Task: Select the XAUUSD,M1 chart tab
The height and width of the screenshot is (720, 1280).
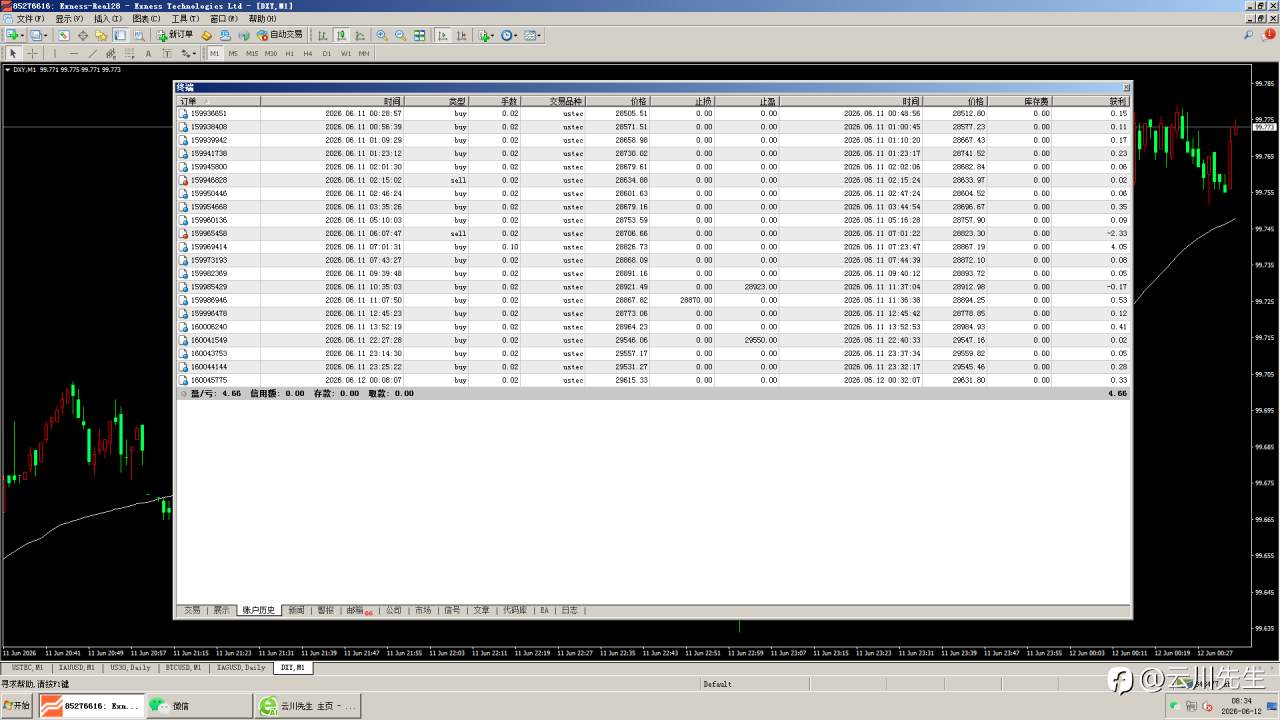Action: coord(76,667)
